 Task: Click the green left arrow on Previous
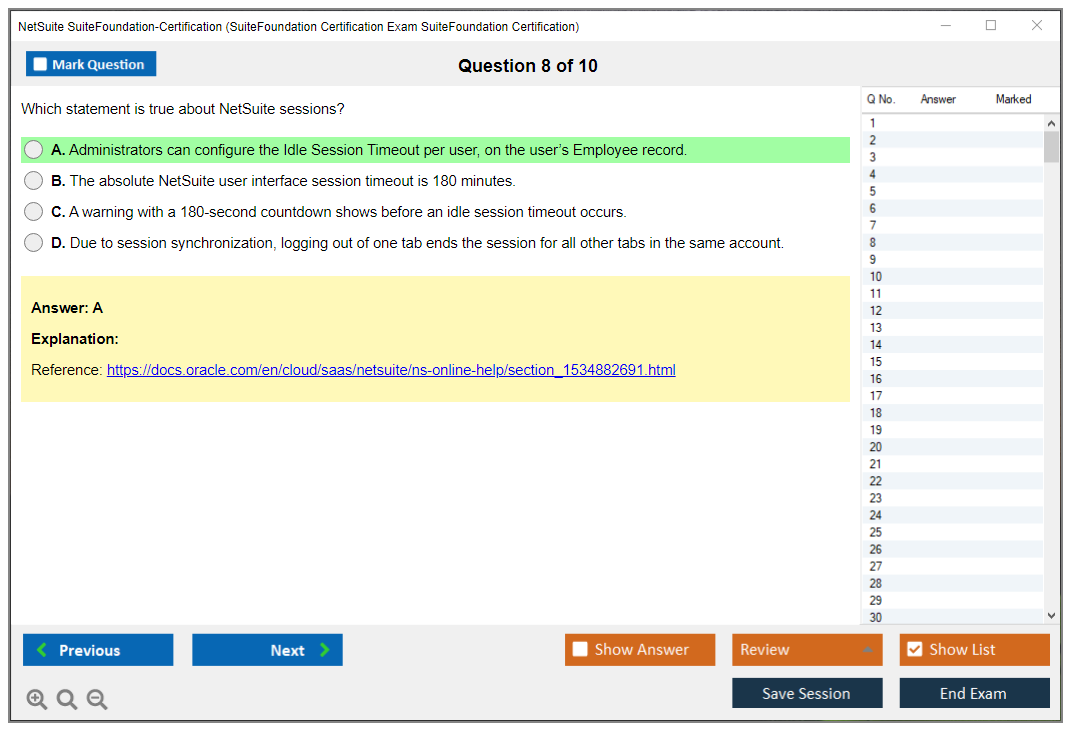[x=43, y=649]
